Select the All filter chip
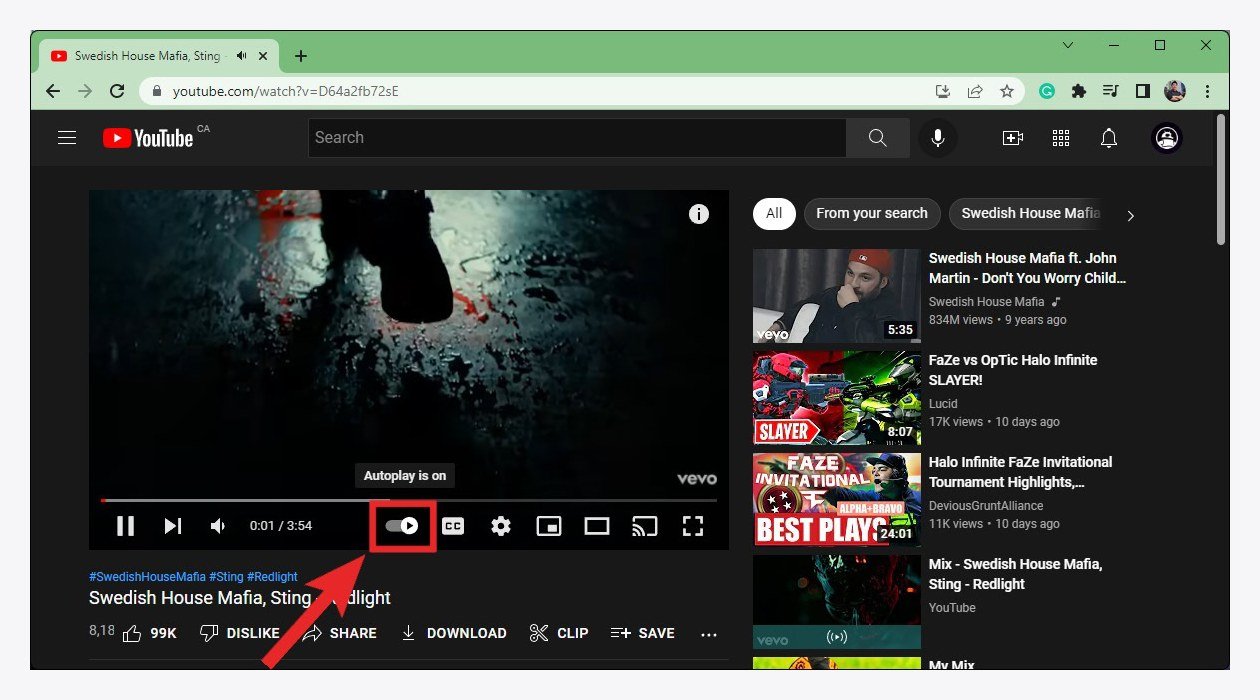 point(774,213)
